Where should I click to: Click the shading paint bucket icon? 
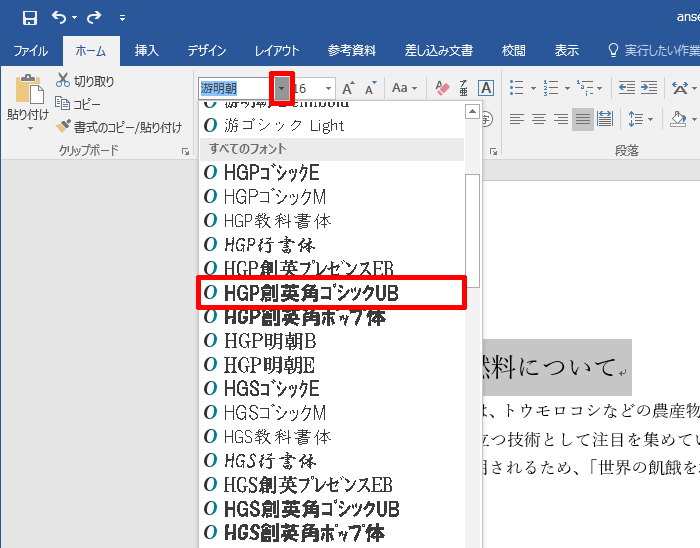pos(678,119)
